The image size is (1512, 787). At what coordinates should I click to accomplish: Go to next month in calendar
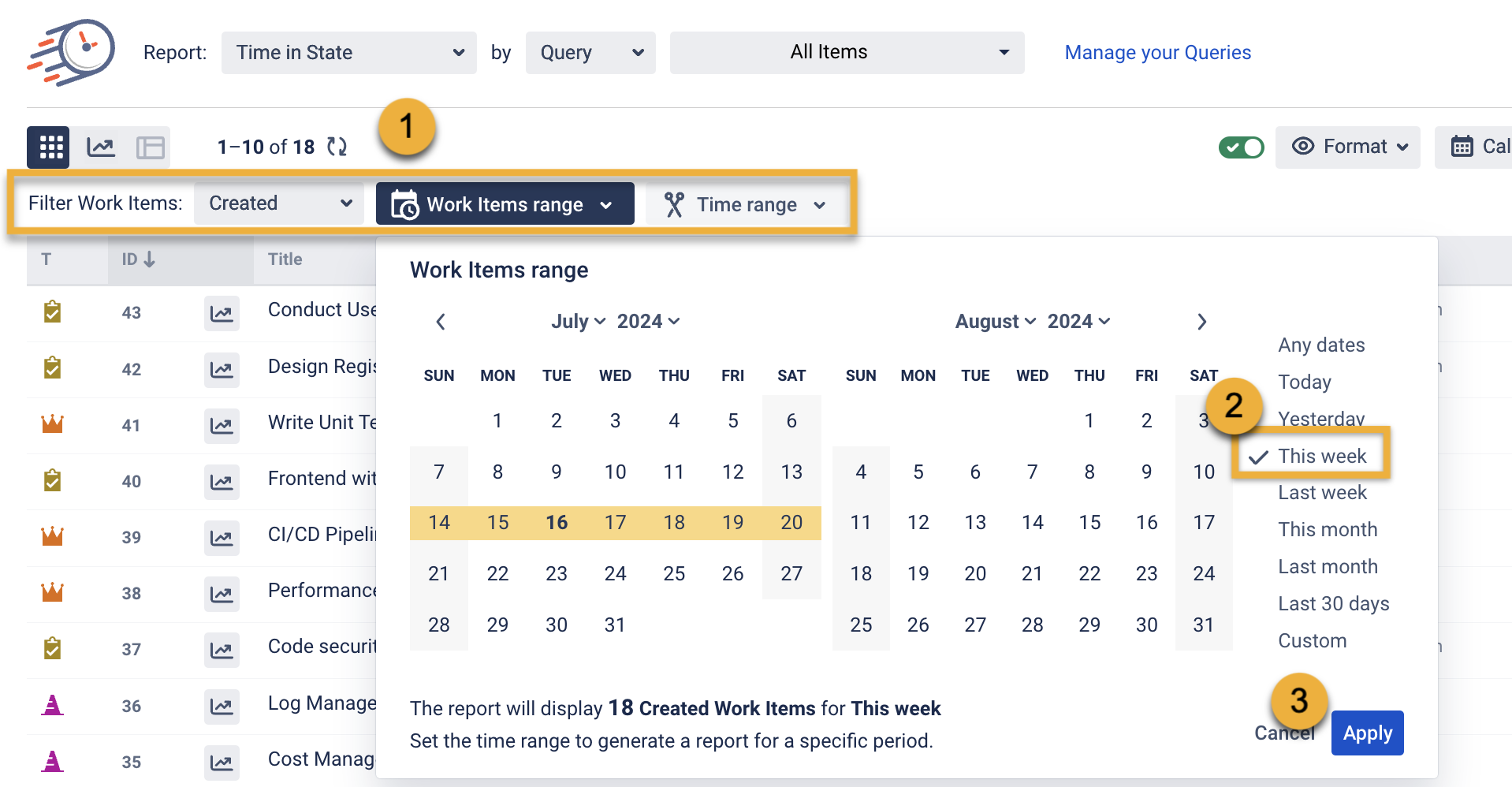tap(1201, 322)
